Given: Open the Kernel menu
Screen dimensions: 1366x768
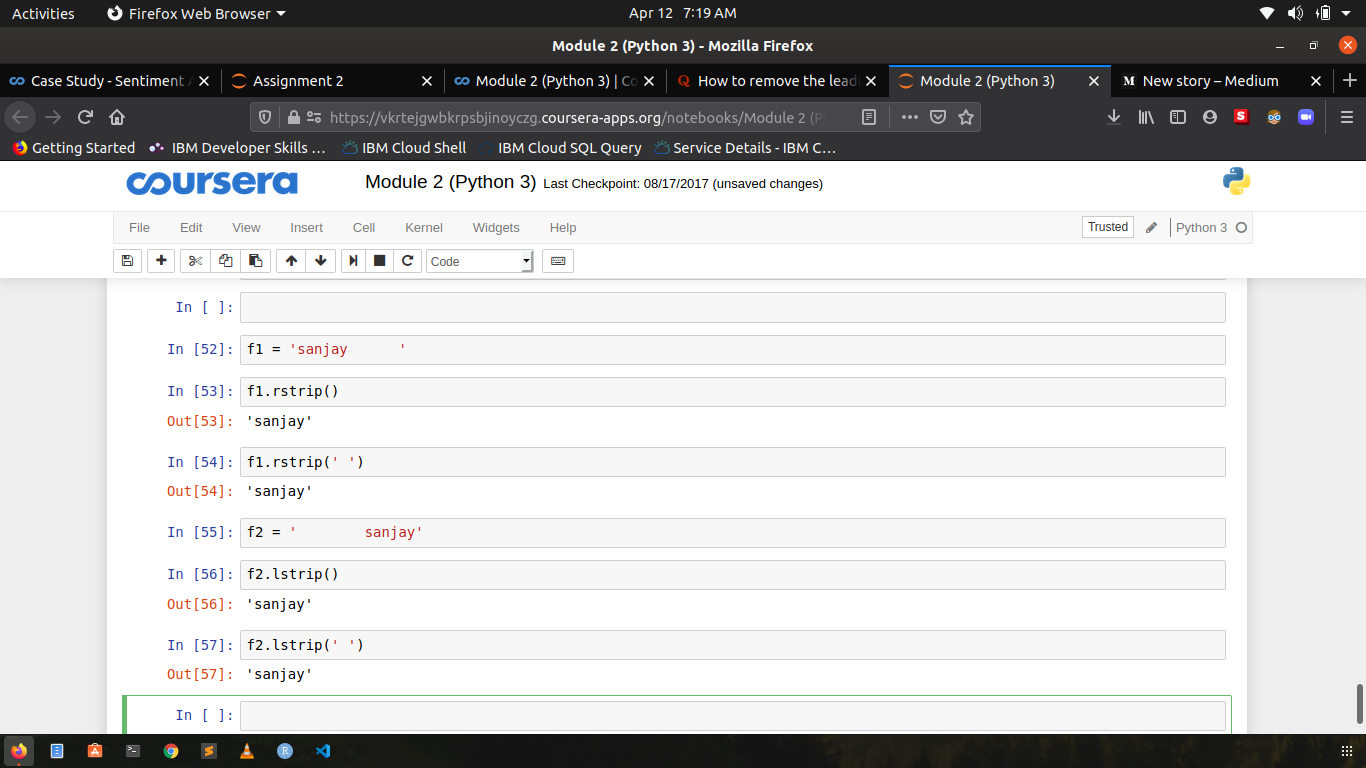Looking at the screenshot, I should pyautogui.click(x=424, y=228).
